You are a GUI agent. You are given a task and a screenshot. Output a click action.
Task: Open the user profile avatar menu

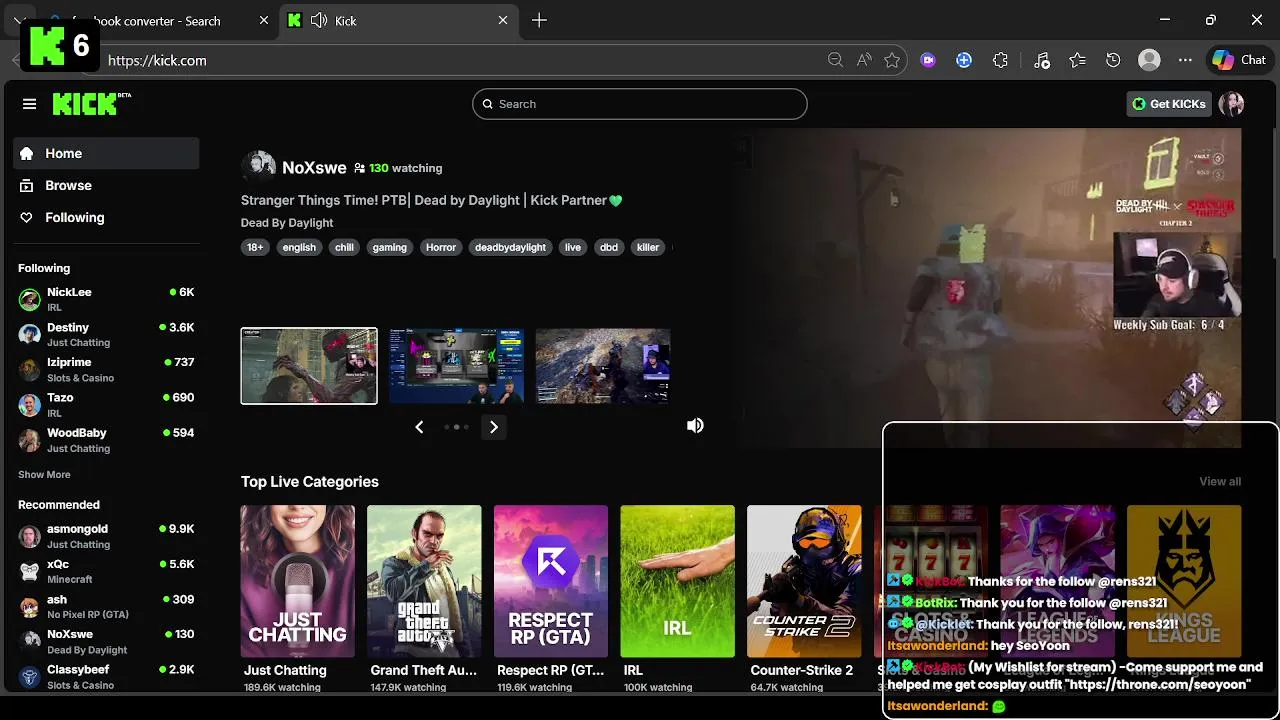coord(1231,104)
